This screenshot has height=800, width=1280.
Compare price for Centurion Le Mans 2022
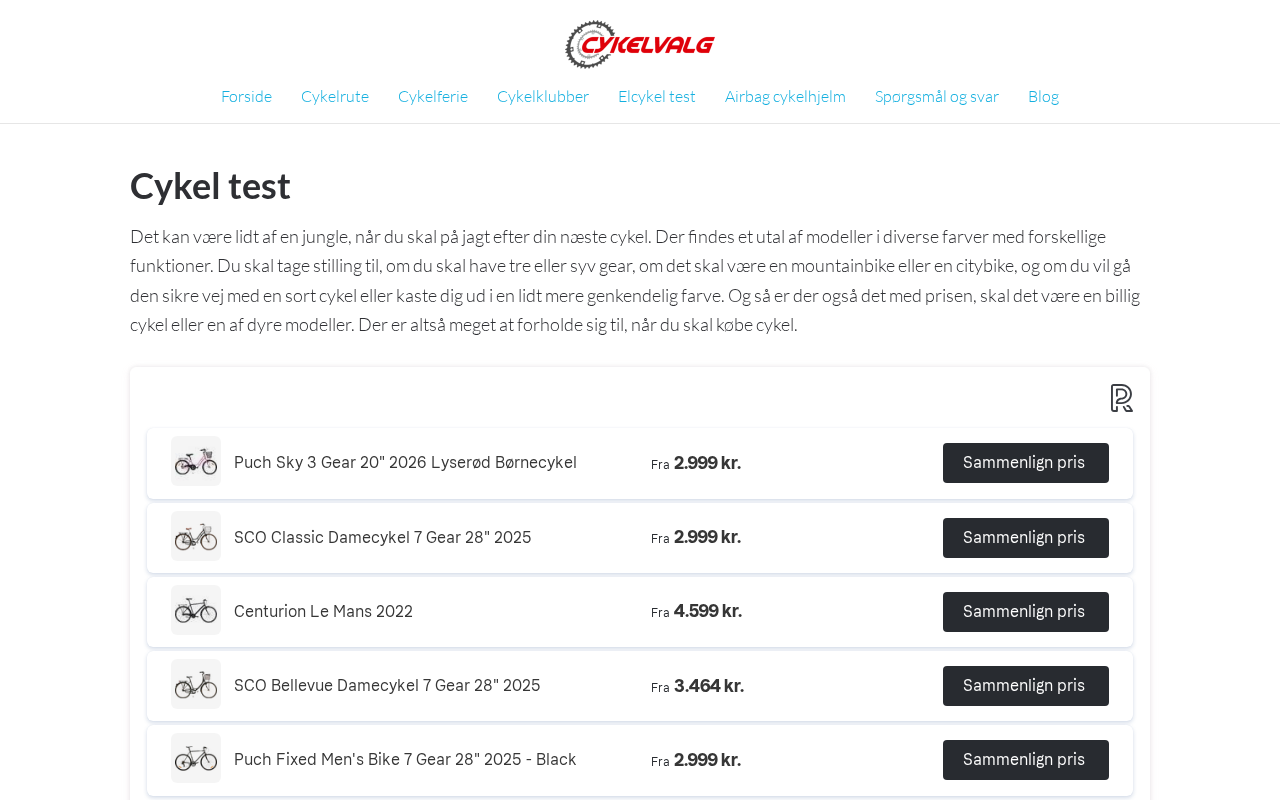tap(1026, 612)
